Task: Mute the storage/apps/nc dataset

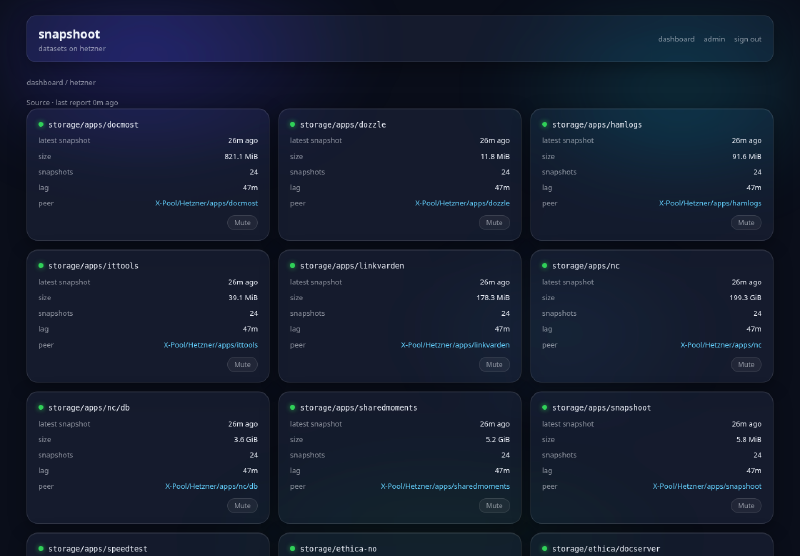Action: (746, 364)
